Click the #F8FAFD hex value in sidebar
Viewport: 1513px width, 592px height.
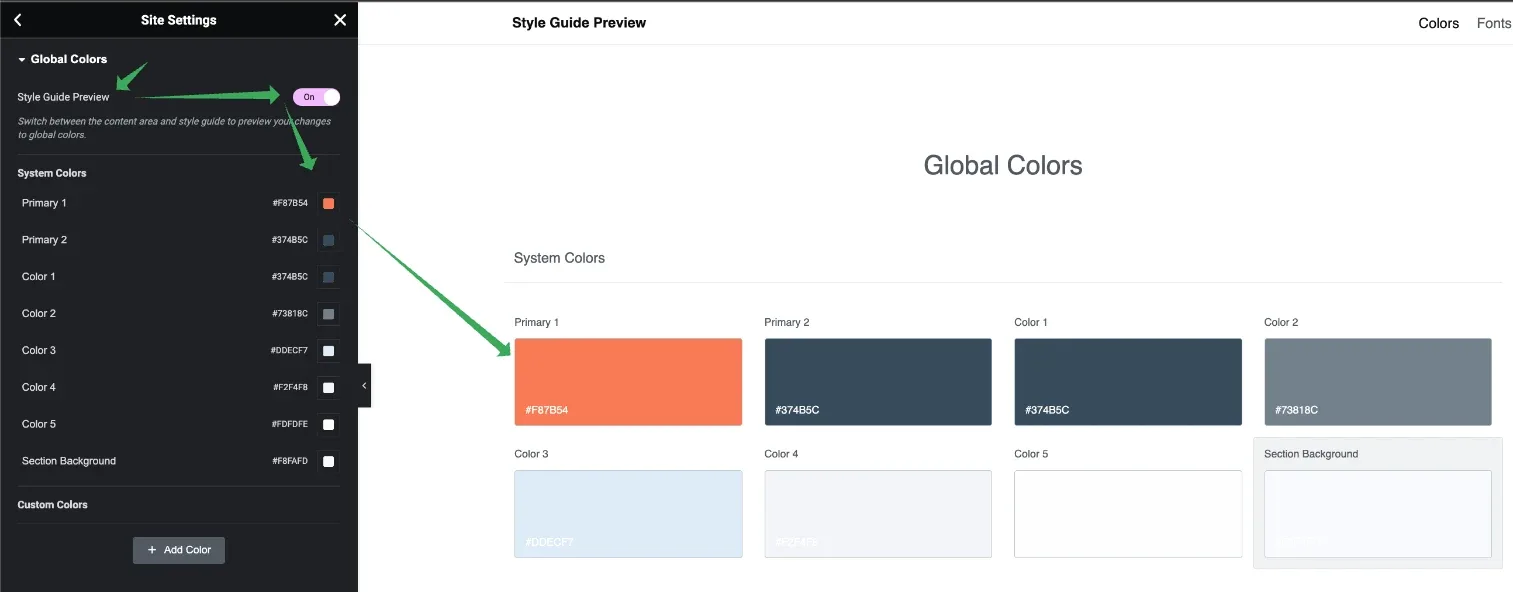click(290, 462)
